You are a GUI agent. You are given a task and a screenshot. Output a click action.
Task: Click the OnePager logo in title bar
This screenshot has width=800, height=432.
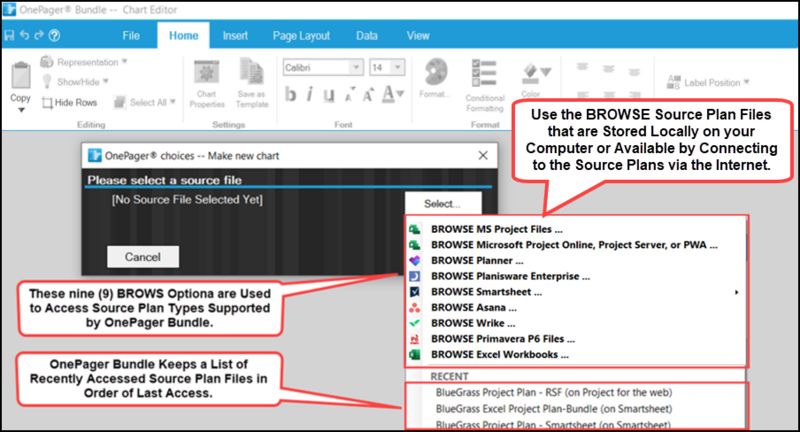pos(9,9)
